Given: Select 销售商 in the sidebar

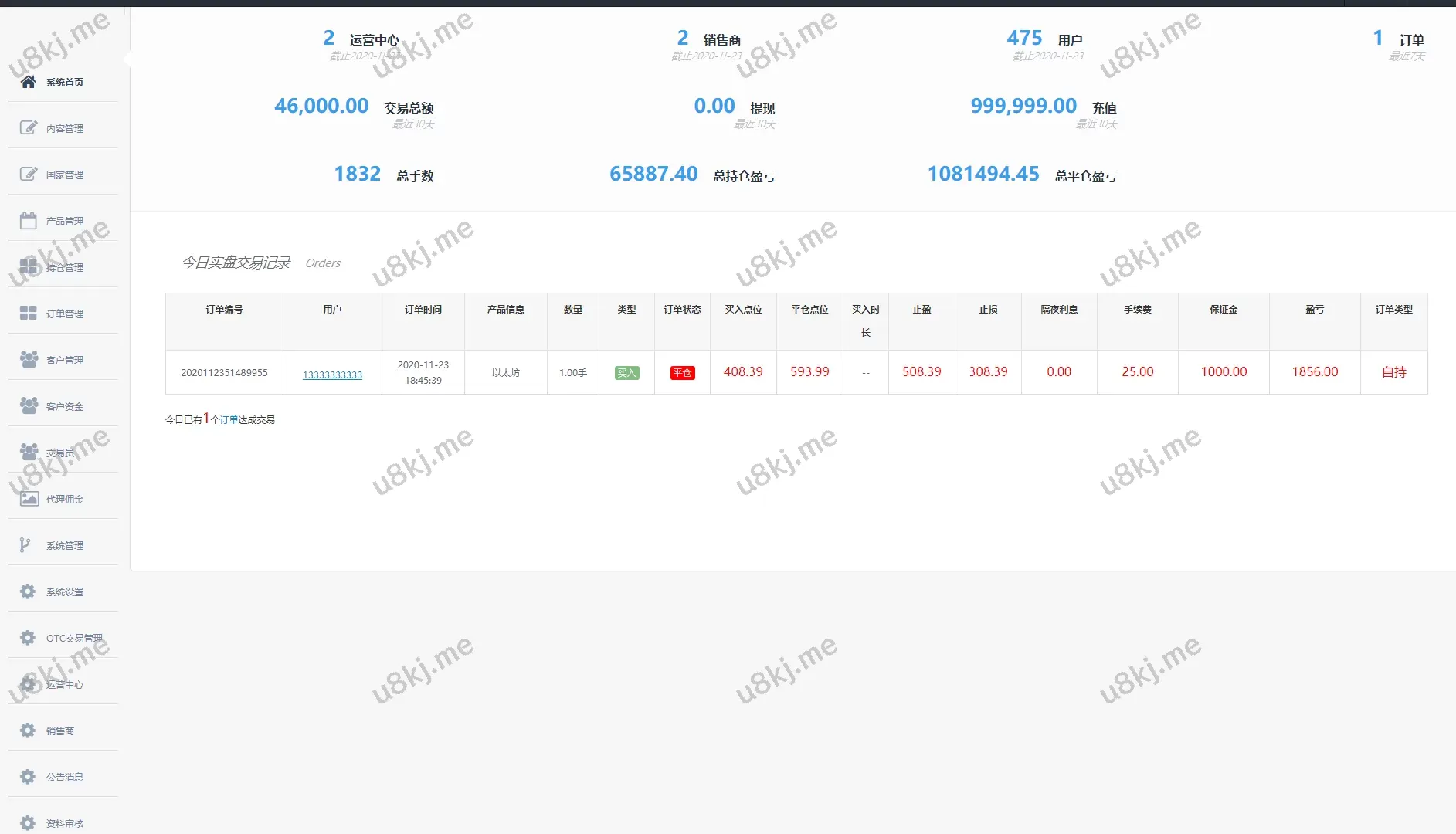Looking at the screenshot, I should [x=59, y=731].
